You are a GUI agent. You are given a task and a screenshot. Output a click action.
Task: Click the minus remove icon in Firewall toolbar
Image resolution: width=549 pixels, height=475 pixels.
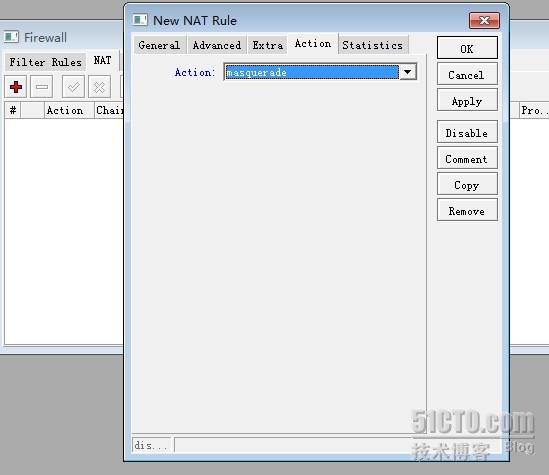coord(42,86)
